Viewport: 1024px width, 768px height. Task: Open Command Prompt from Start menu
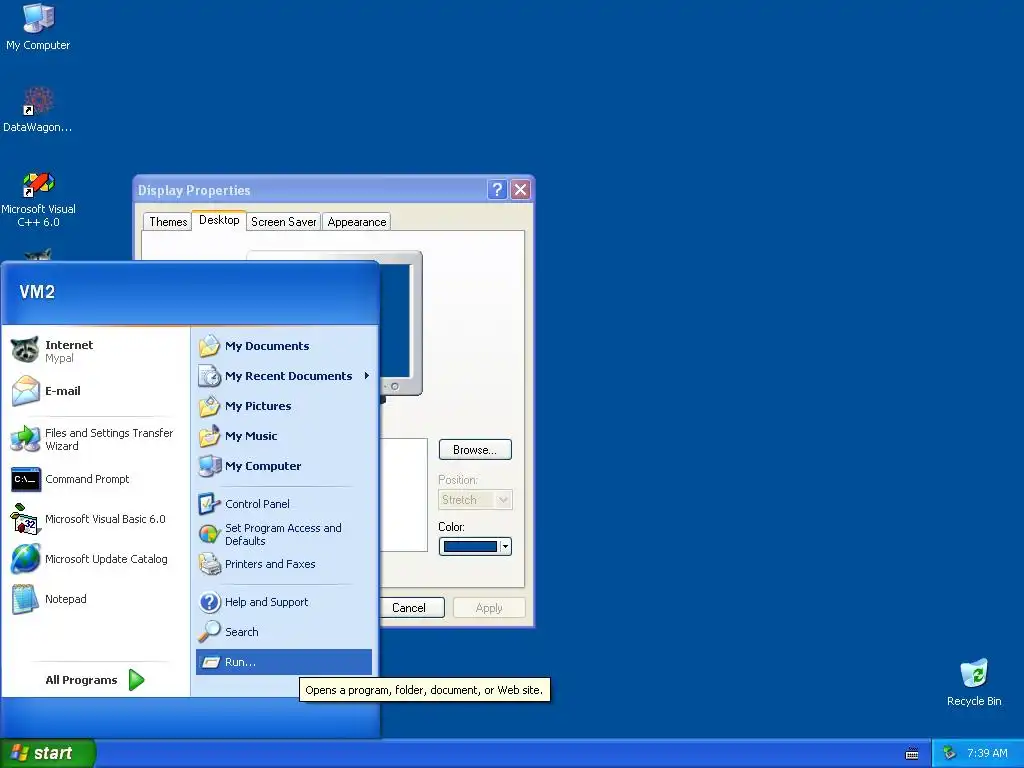(x=95, y=479)
